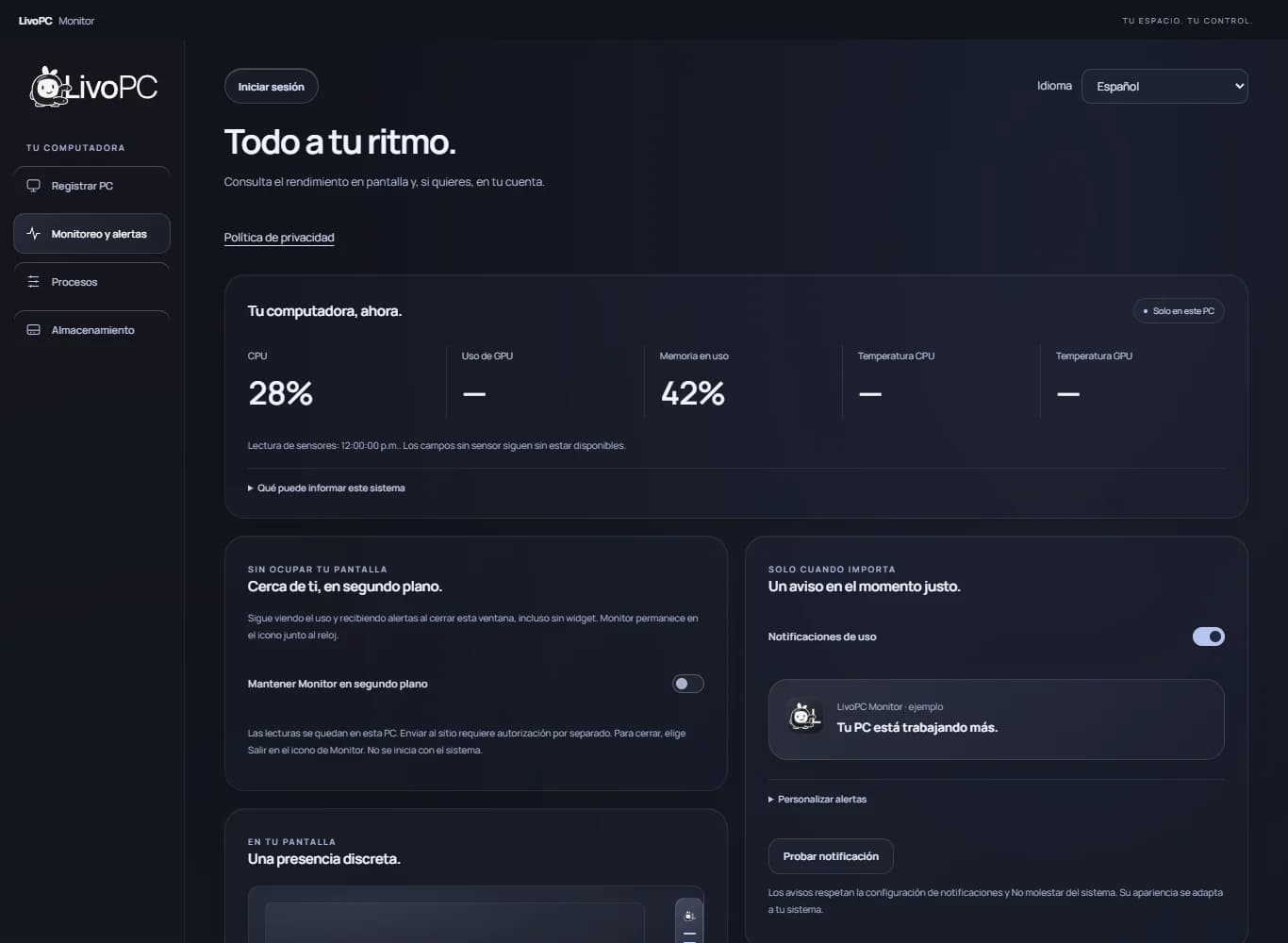Click the Un aviso en el momento justo heading
Viewport: 1288px width, 943px height.
pyautogui.click(x=865, y=587)
